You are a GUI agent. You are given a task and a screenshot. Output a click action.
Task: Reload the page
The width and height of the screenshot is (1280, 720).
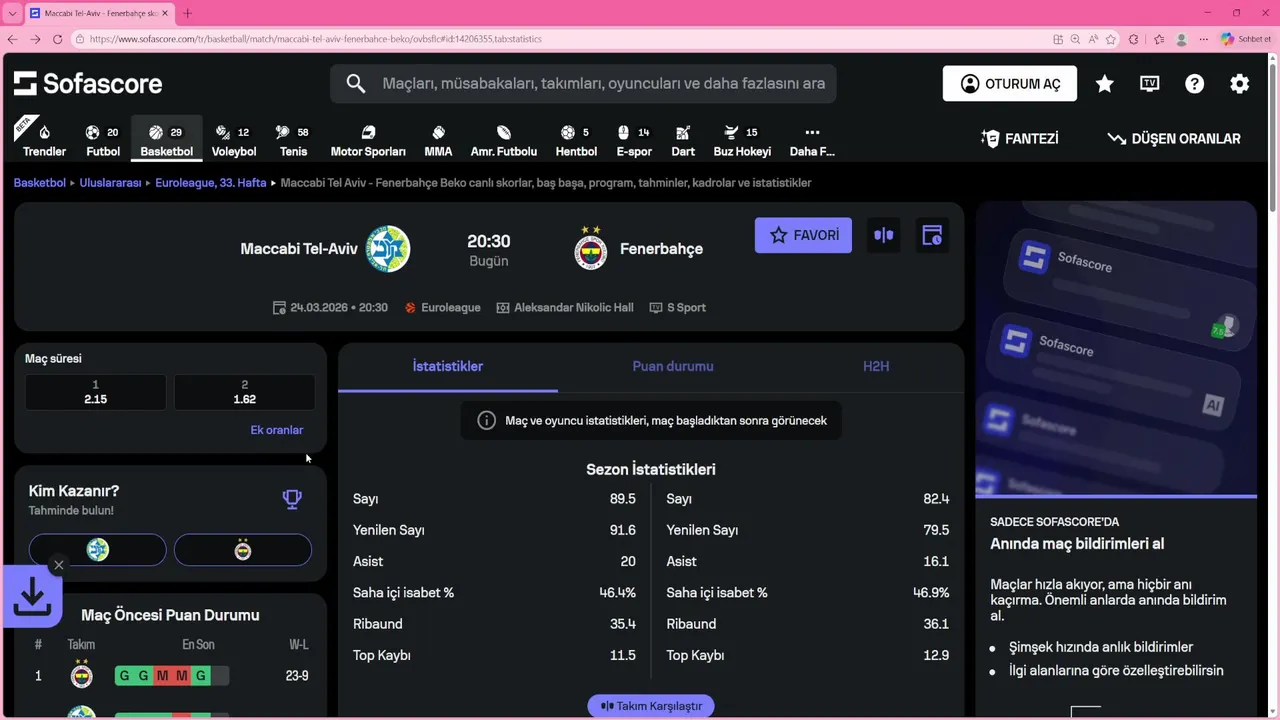(x=57, y=39)
